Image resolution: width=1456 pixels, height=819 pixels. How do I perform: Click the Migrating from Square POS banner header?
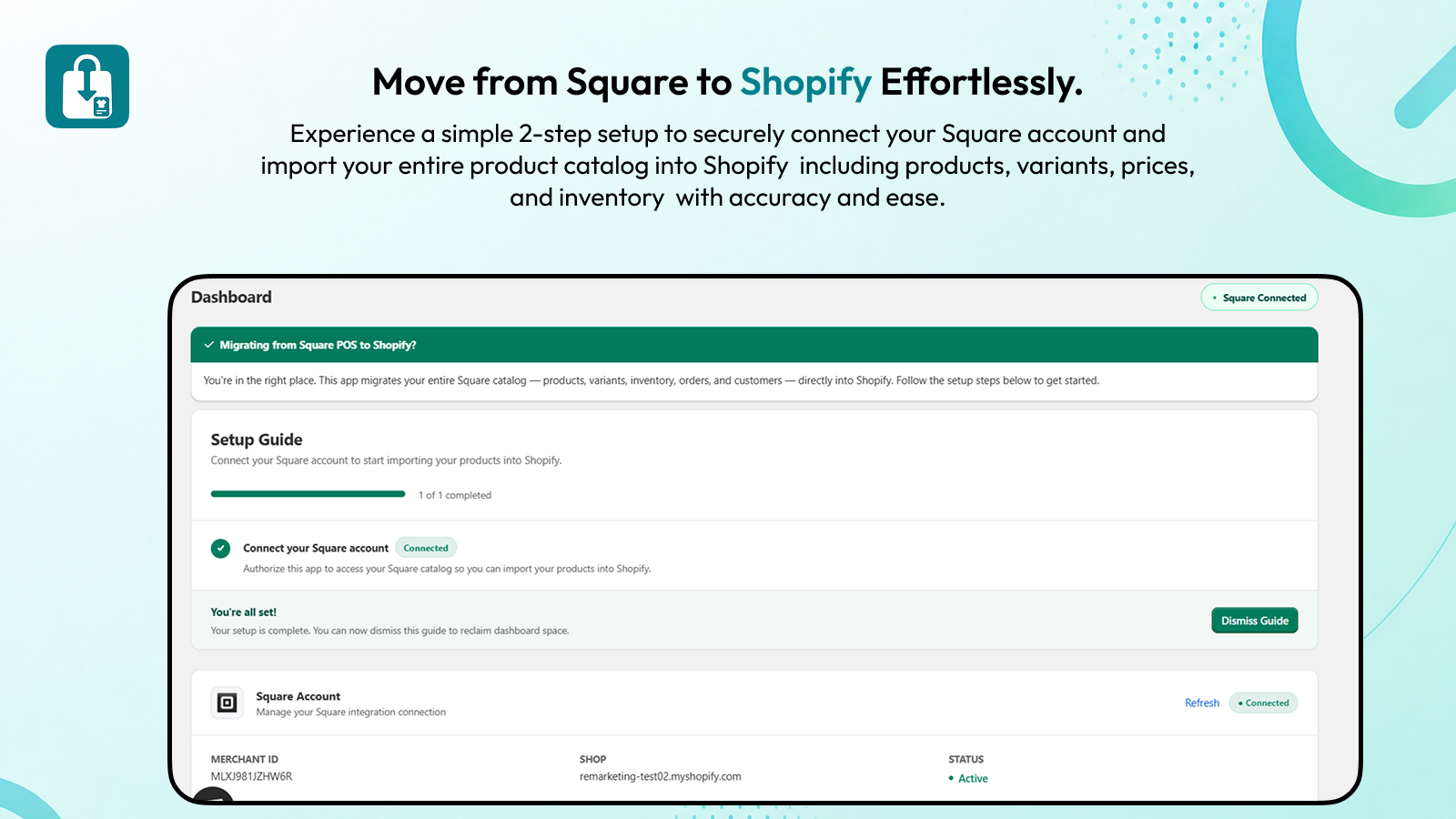(754, 345)
